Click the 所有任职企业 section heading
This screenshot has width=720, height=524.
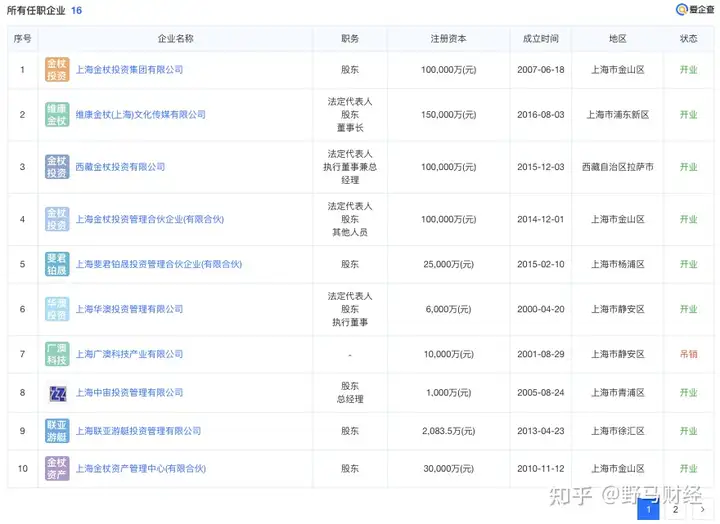(36, 10)
